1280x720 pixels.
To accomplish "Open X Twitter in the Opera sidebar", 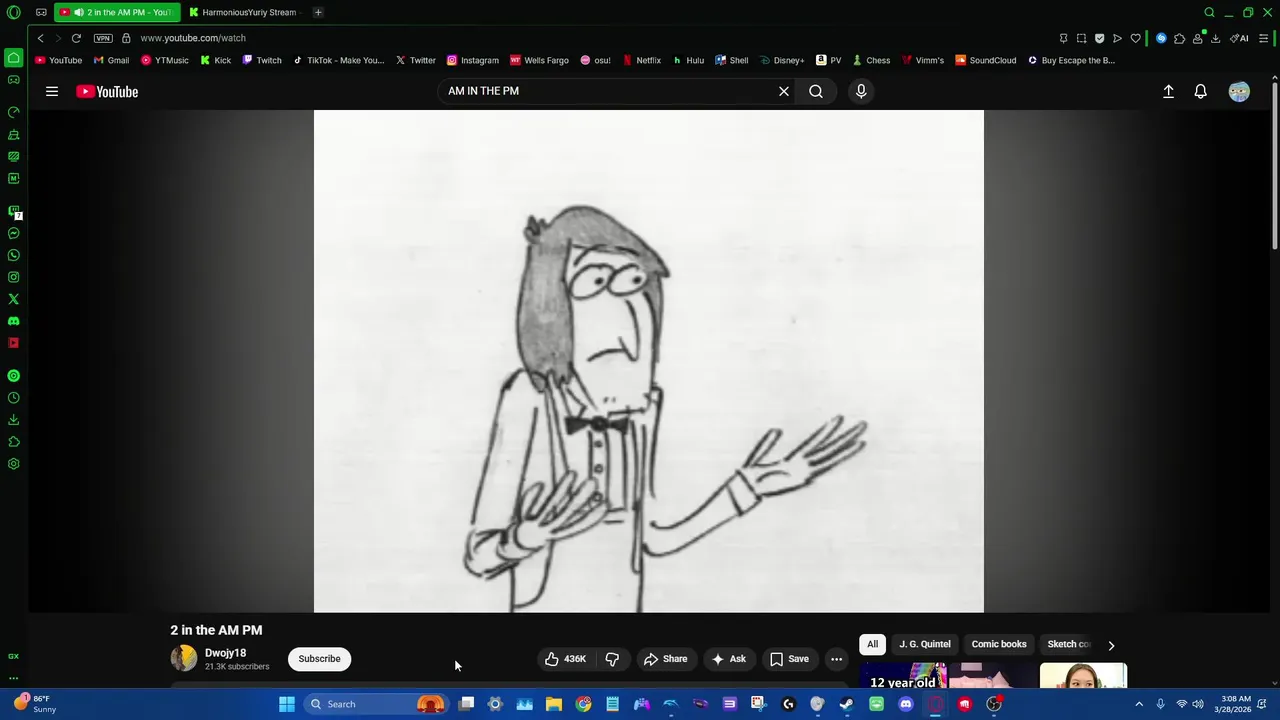I will point(13,299).
